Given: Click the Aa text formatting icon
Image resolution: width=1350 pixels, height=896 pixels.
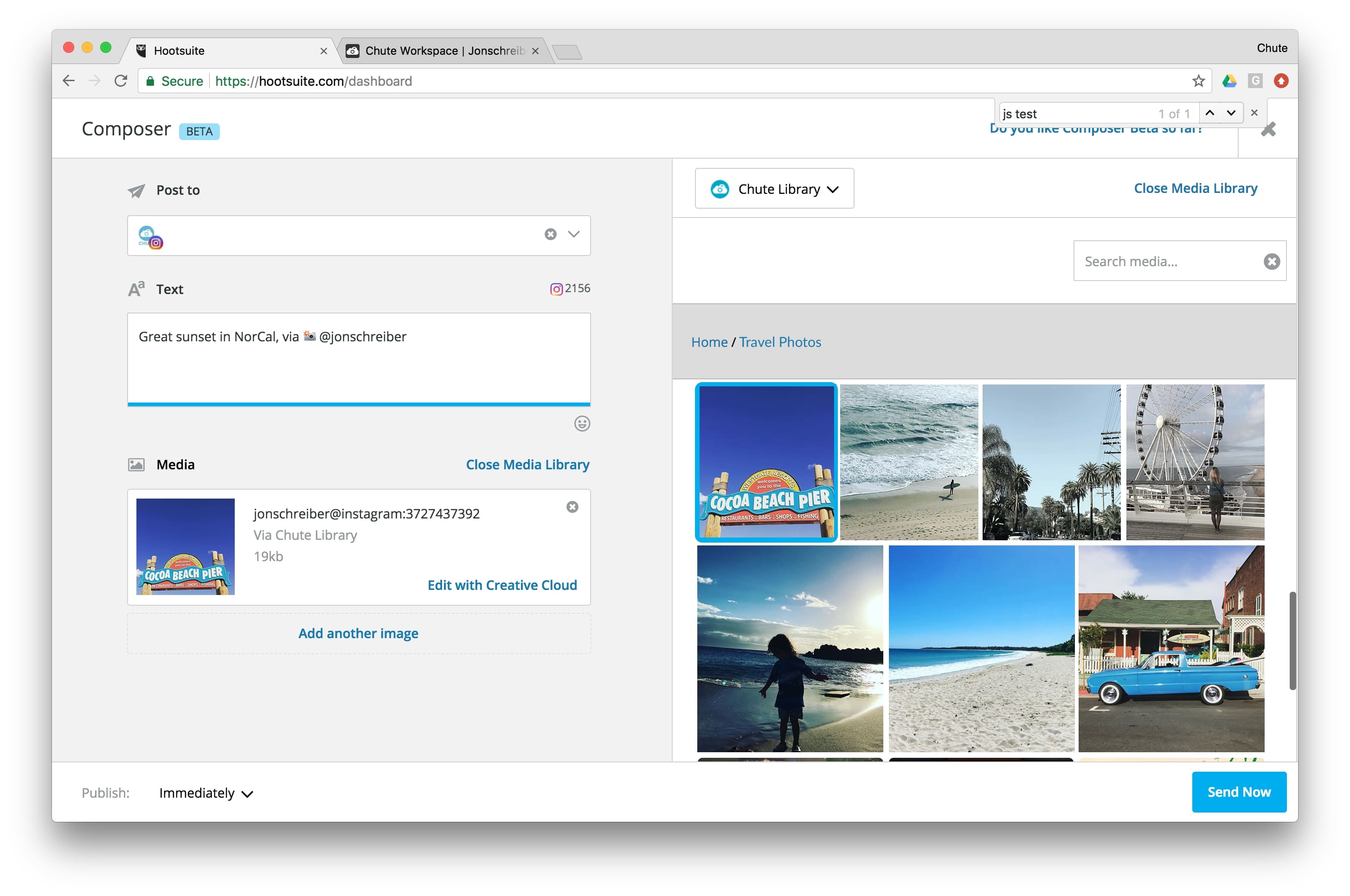Looking at the screenshot, I should [x=135, y=288].
